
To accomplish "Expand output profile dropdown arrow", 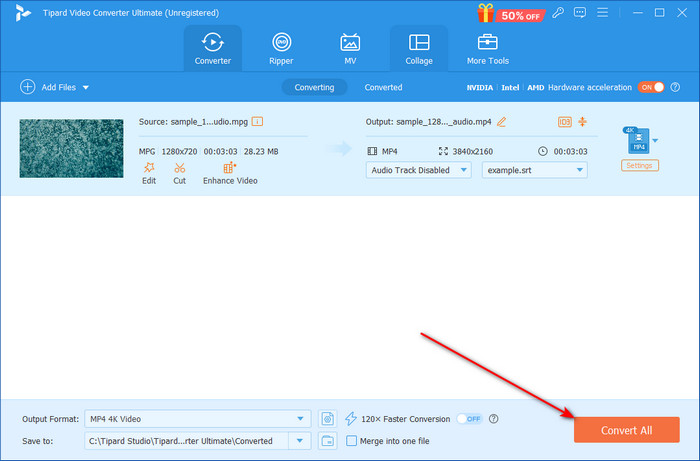I will pos(655,141).
